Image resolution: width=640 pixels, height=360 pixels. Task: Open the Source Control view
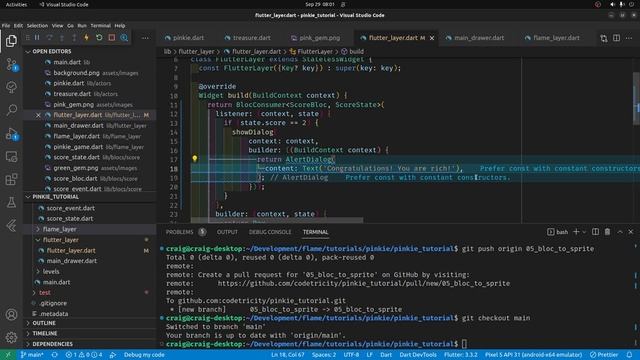tap(11, 64)
